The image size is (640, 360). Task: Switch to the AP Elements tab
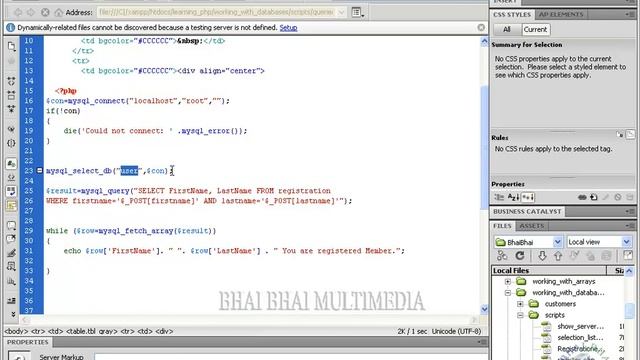point(561,15)
